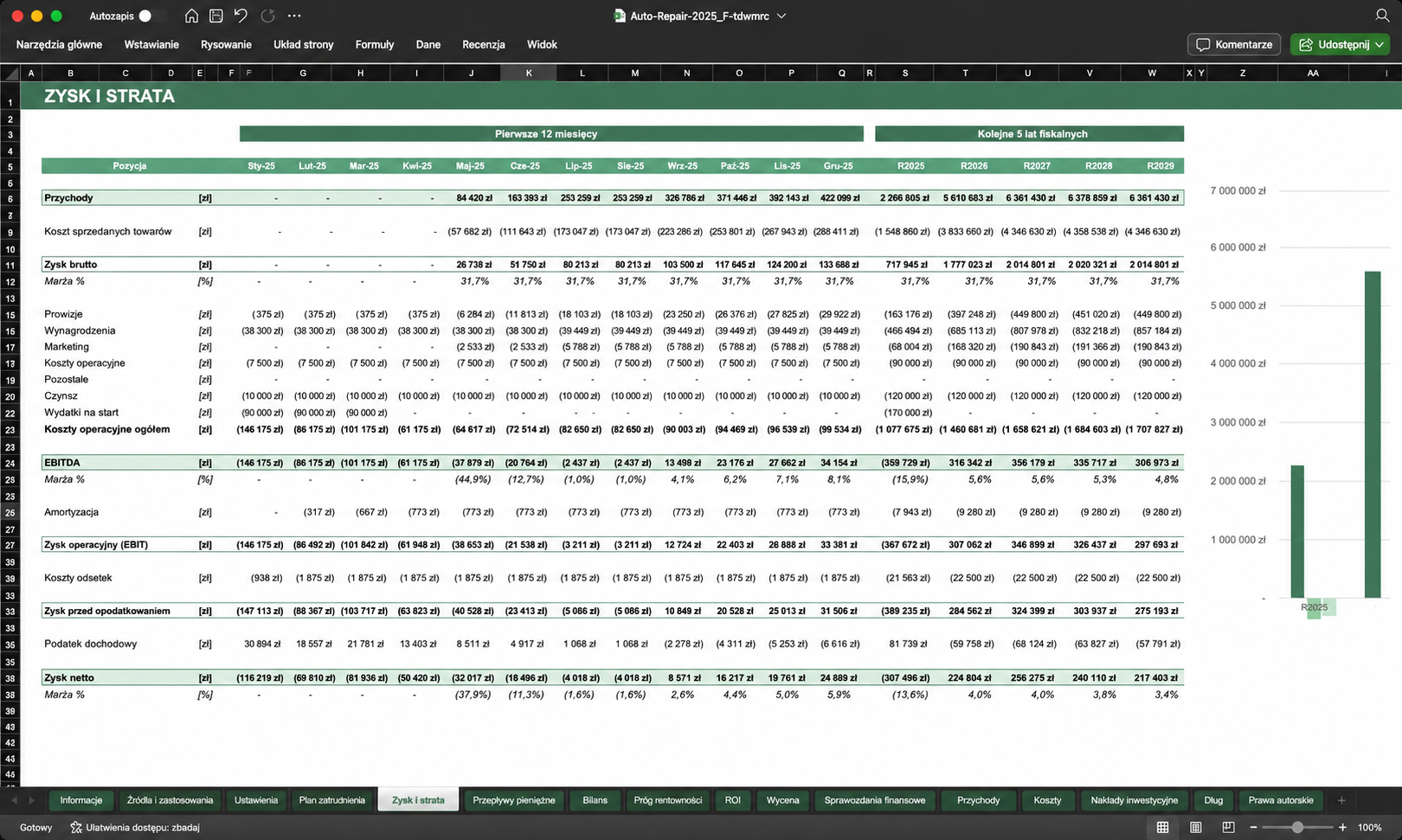
Task: Click the next sheet navigation arrow
Action: [x=32, y=800]
